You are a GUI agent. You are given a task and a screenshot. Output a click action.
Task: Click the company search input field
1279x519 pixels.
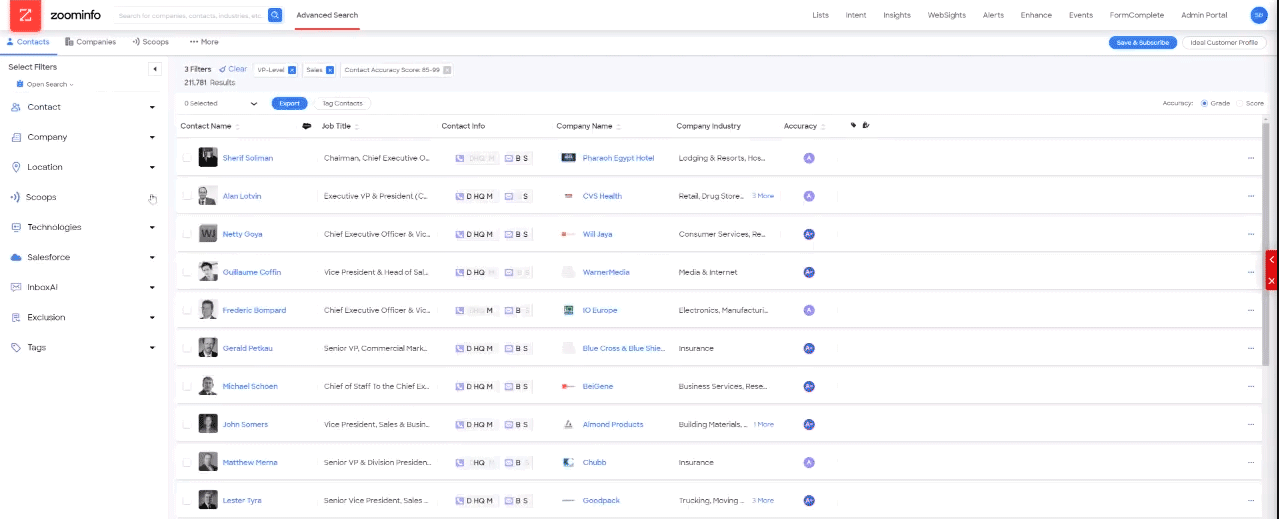pyautogui.click(x=190, y=15)
